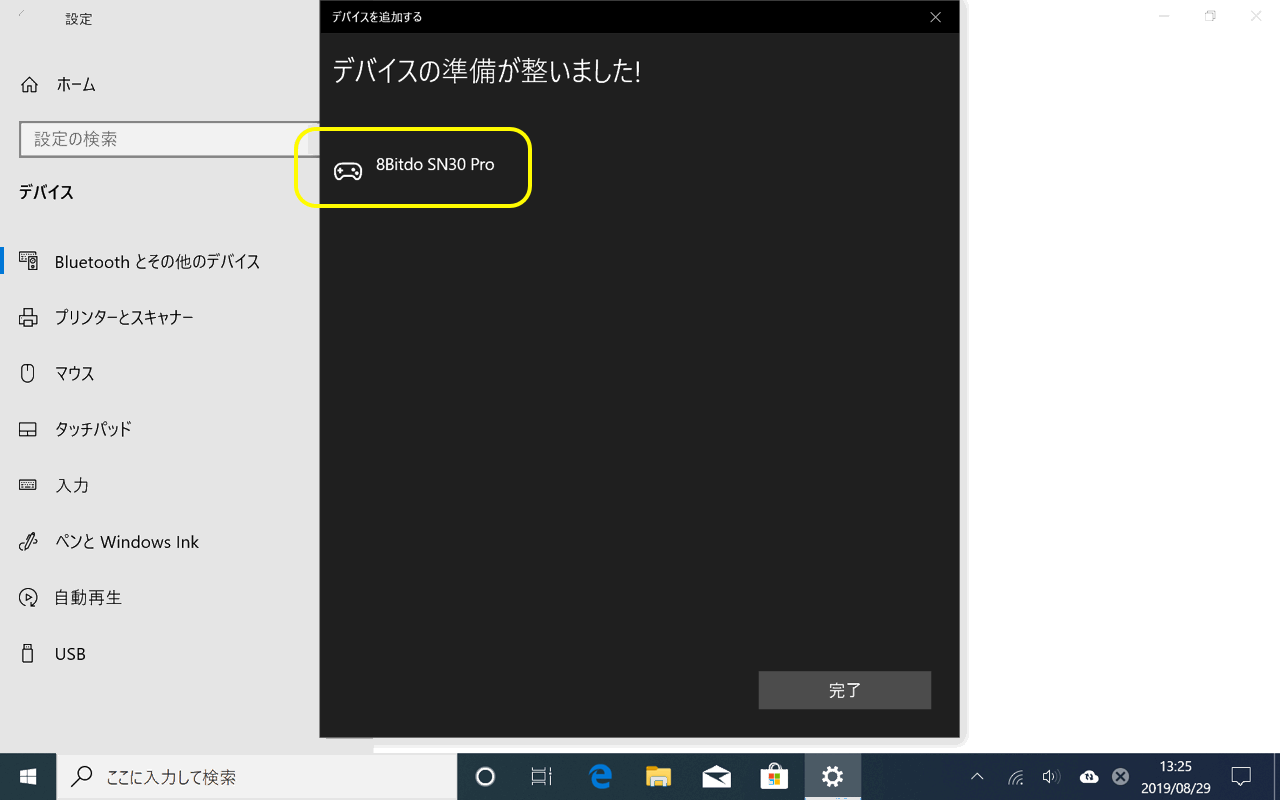Close the デバイスを追加する dialog
1280x800 pixels.
pyautogui.click(x=935, y=17)
